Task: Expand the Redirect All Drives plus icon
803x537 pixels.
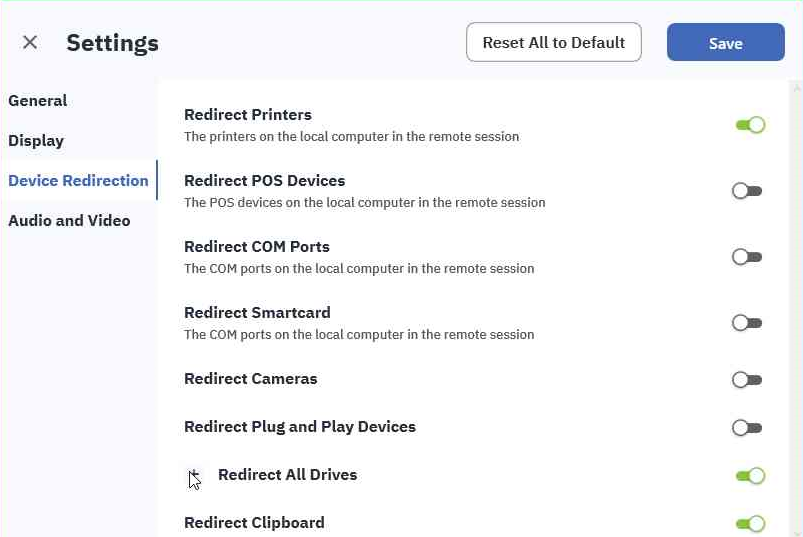Action: tap(194, 475)
